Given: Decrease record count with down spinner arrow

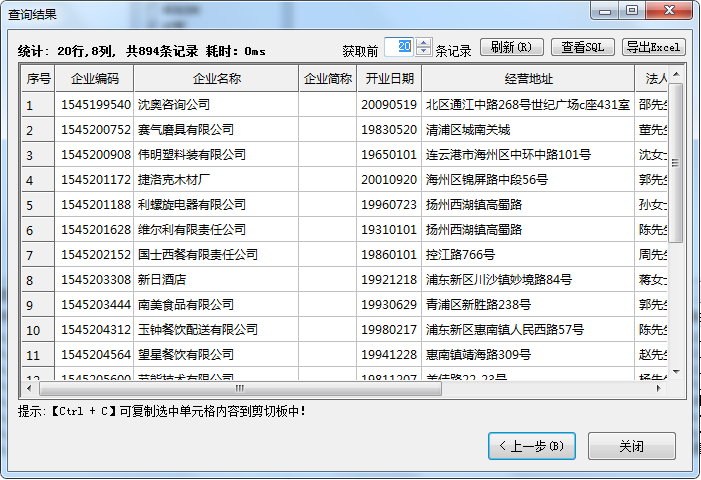Looking at the screenshot, I should pyautogui.click(x=424, y=52).
